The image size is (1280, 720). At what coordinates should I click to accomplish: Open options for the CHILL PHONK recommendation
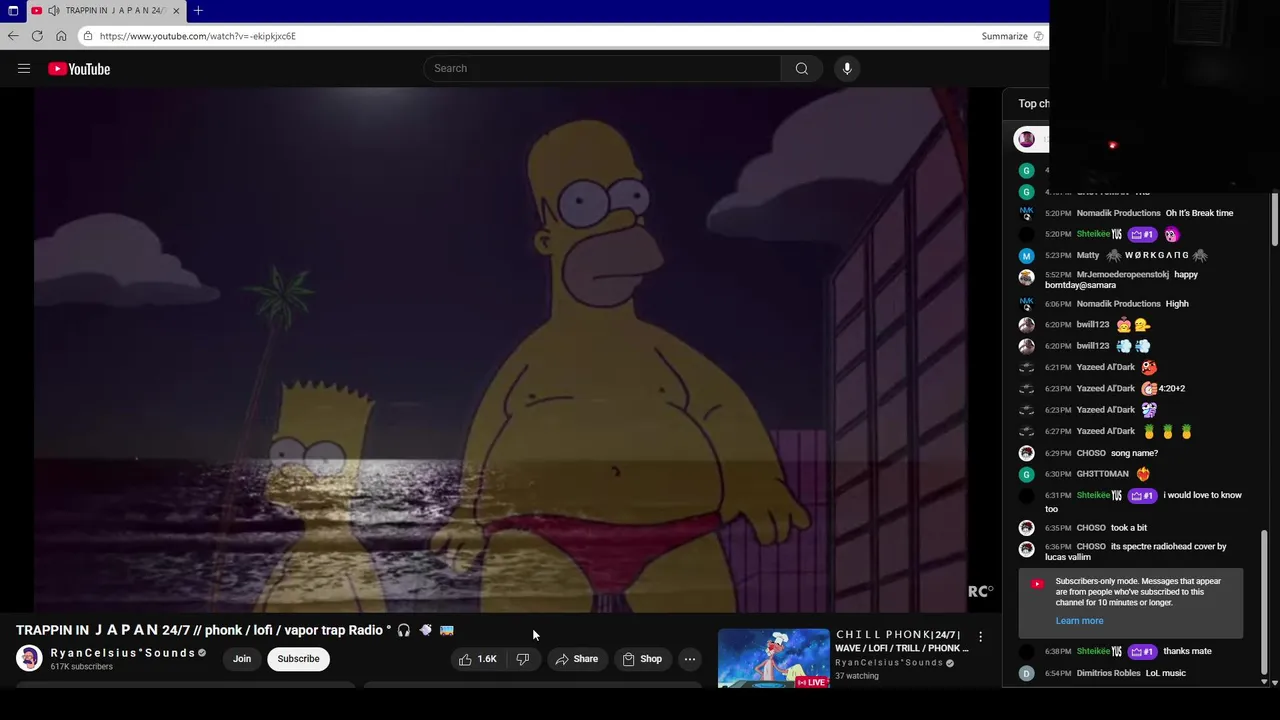point(980,636)
